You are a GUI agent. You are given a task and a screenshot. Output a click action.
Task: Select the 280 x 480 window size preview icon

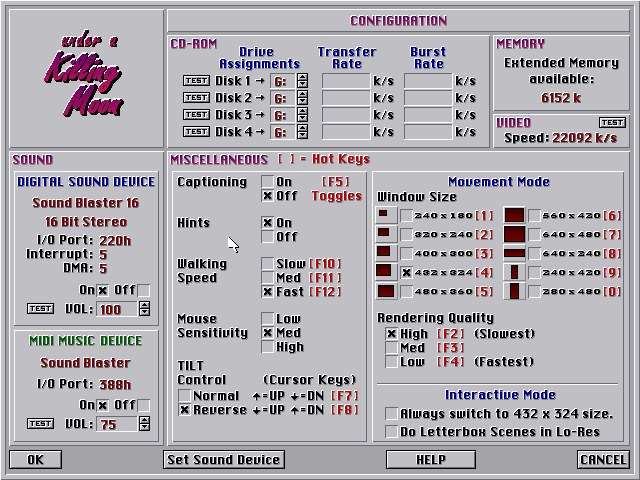[514, 291]
